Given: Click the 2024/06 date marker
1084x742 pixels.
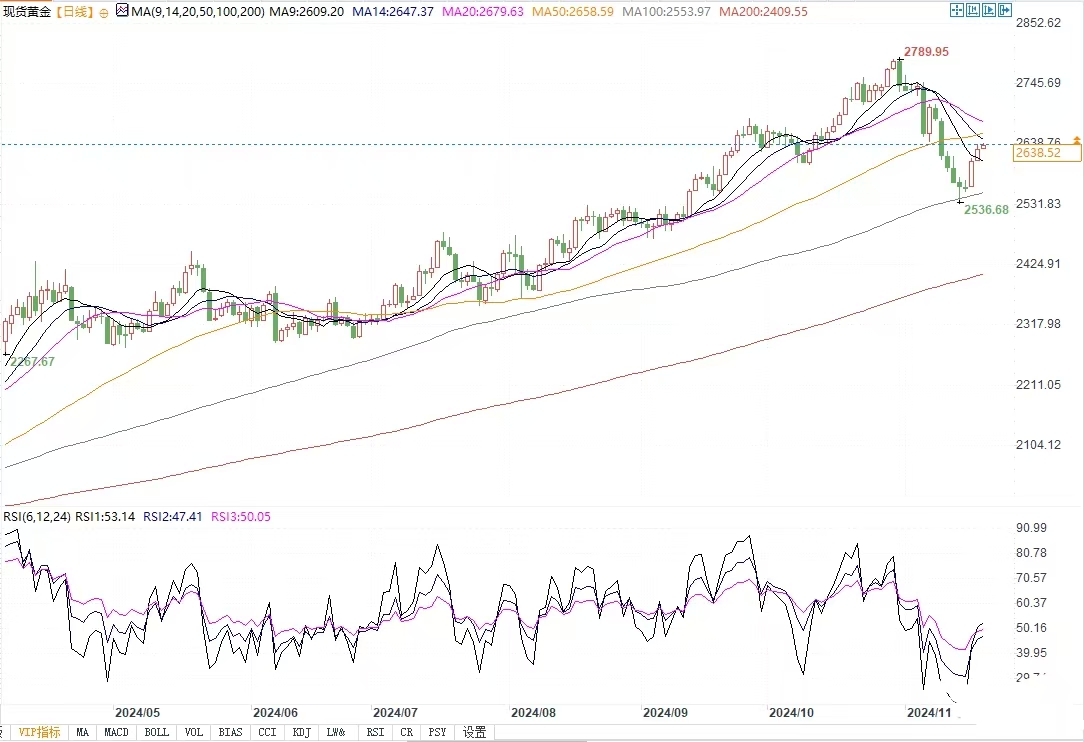Looking at the screenshot, I should tap(275, 712).
